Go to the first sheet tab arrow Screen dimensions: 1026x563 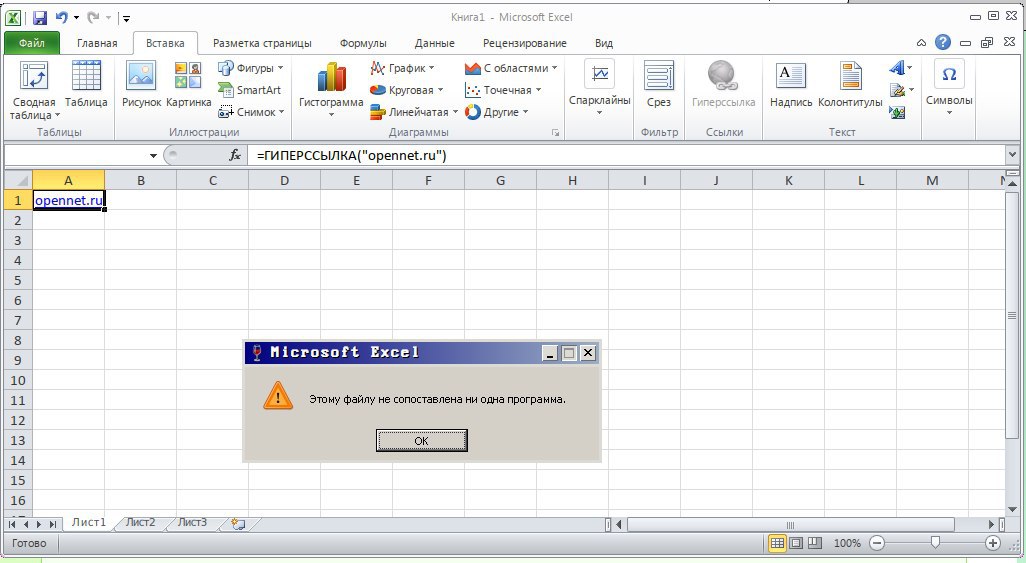(12, 524)
